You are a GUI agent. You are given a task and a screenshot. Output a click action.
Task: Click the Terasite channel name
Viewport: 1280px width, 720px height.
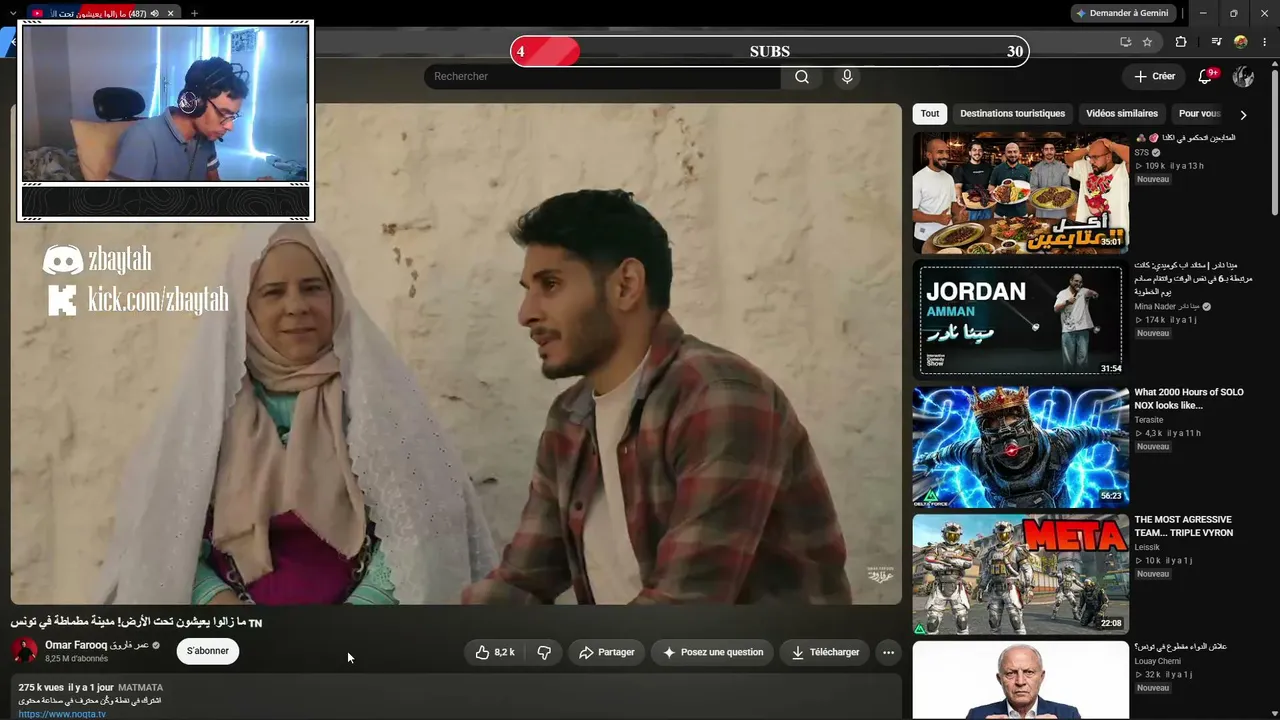[x=1149, y=420]
